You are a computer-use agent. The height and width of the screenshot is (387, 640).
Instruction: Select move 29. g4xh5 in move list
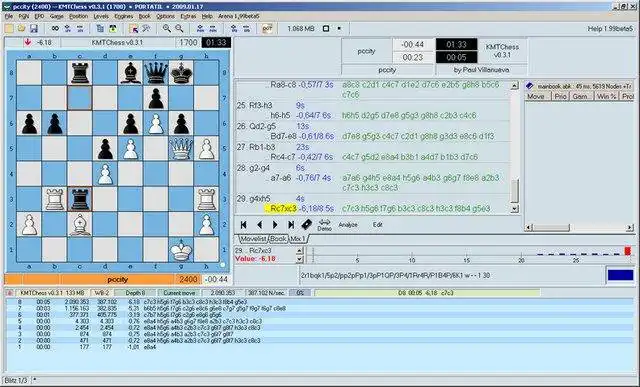pyautogui.click(x=253, y=198)
